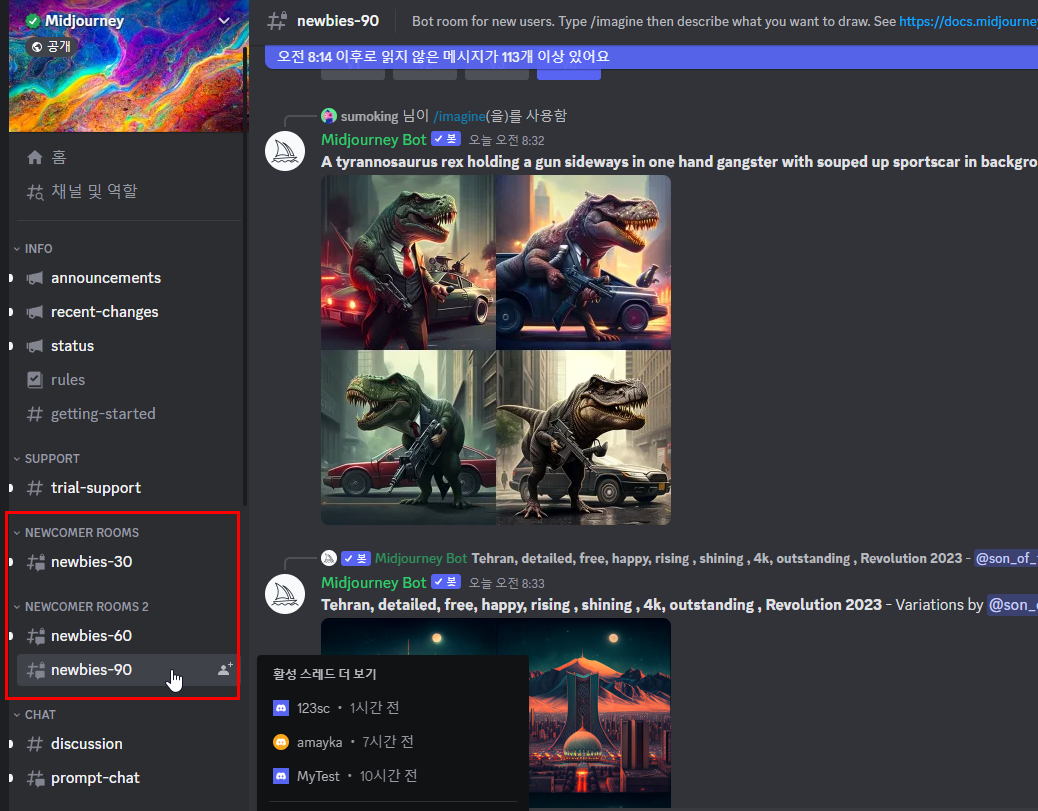Open the Midjourney server dropdown menu

(224, 21)
